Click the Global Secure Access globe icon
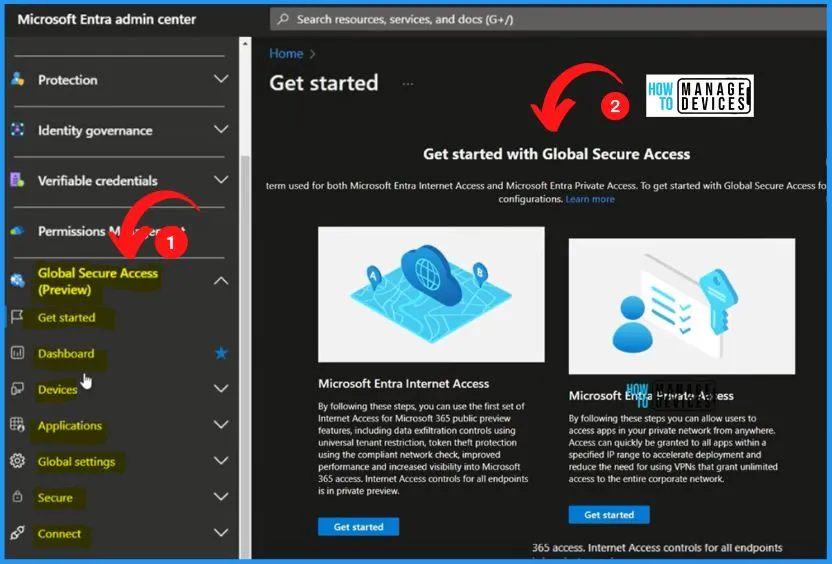Image resolution: width=832 pixels, height=564 pixels. pyautogui.click(x=18, y=280)
